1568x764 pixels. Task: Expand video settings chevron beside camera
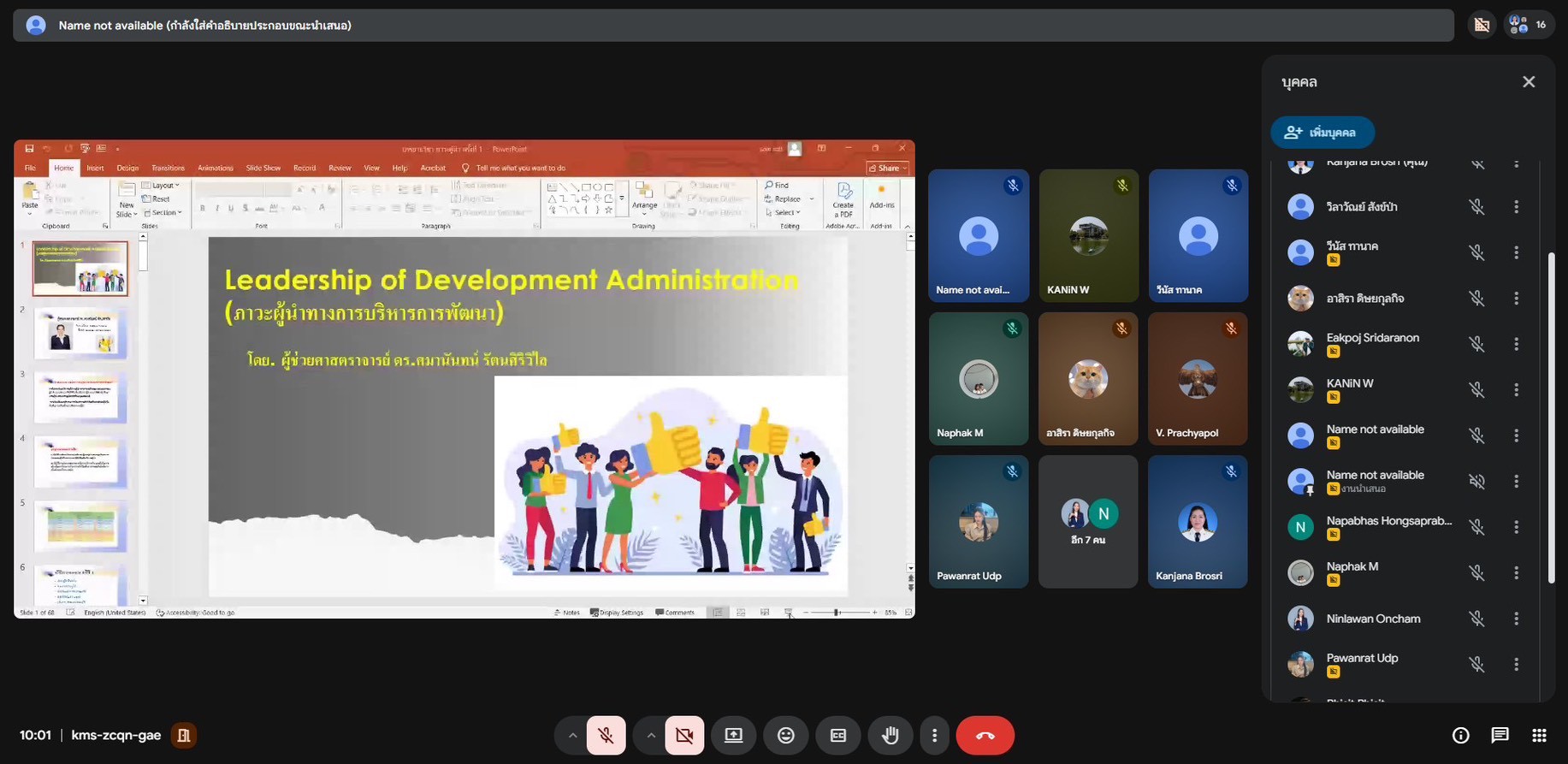click(651, 736)
